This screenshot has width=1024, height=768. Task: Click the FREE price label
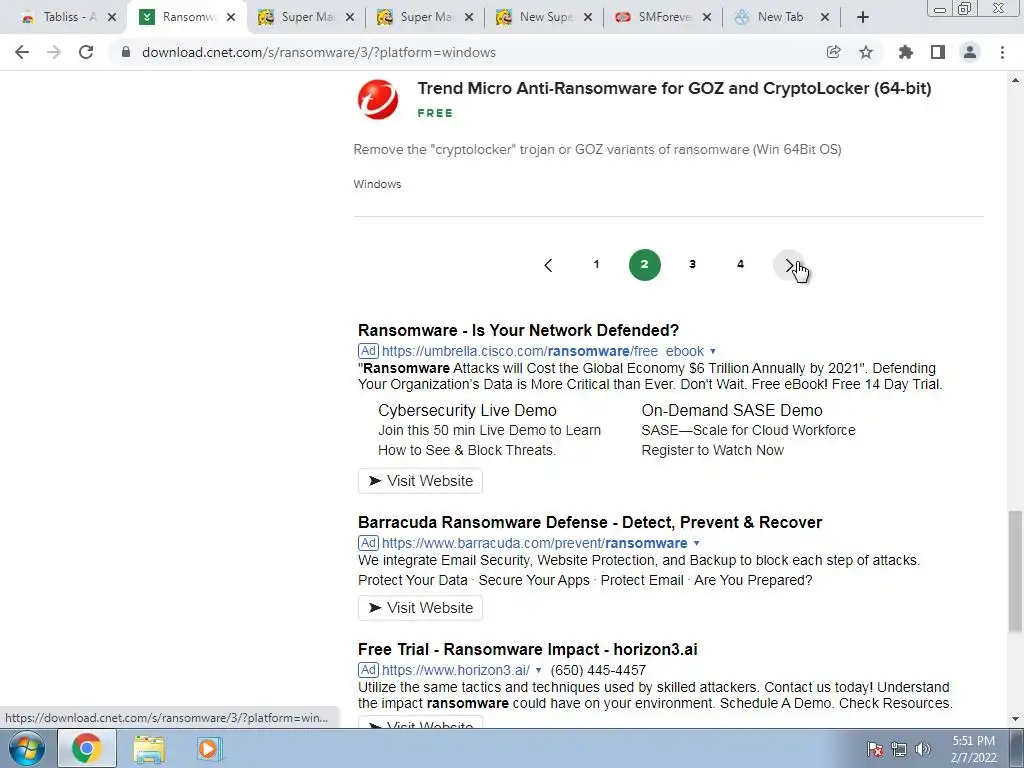435,113
